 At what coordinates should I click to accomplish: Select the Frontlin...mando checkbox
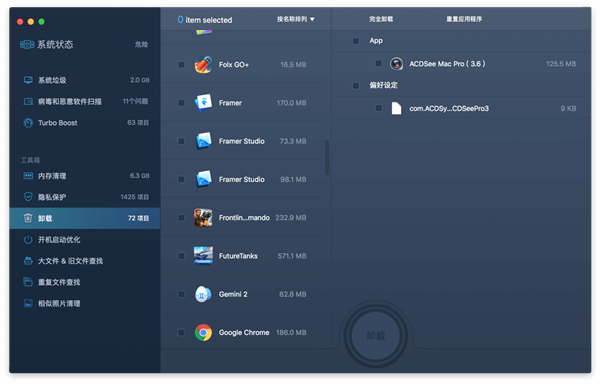[181, 218]
